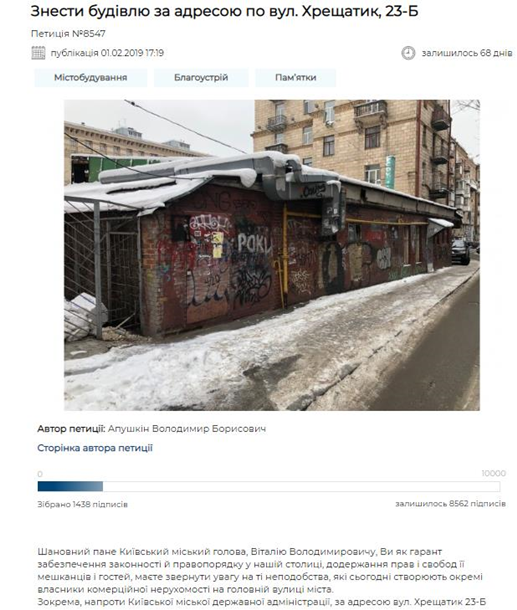Click the публікація 01.02.2019 17:19 date text
This screenshot has width=517, height=610.
point(107,53)
